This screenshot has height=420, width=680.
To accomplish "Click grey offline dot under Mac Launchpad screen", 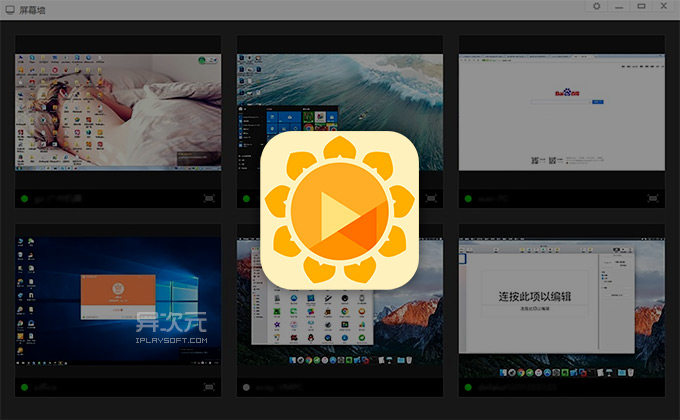I will click(246, 387).
